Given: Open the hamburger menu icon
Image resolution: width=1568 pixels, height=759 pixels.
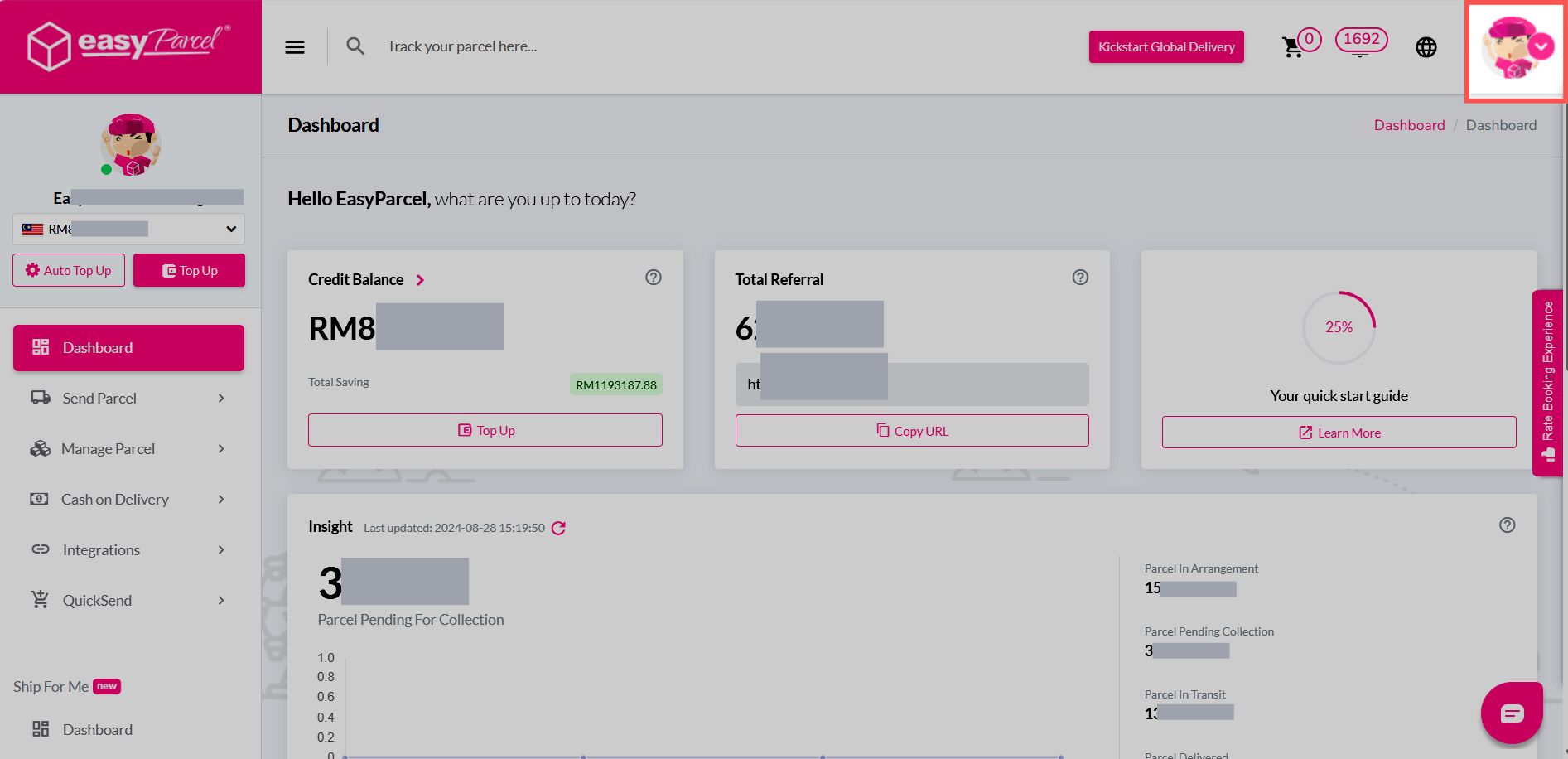Looking at the screenshot, I should (x=295, y=47).
